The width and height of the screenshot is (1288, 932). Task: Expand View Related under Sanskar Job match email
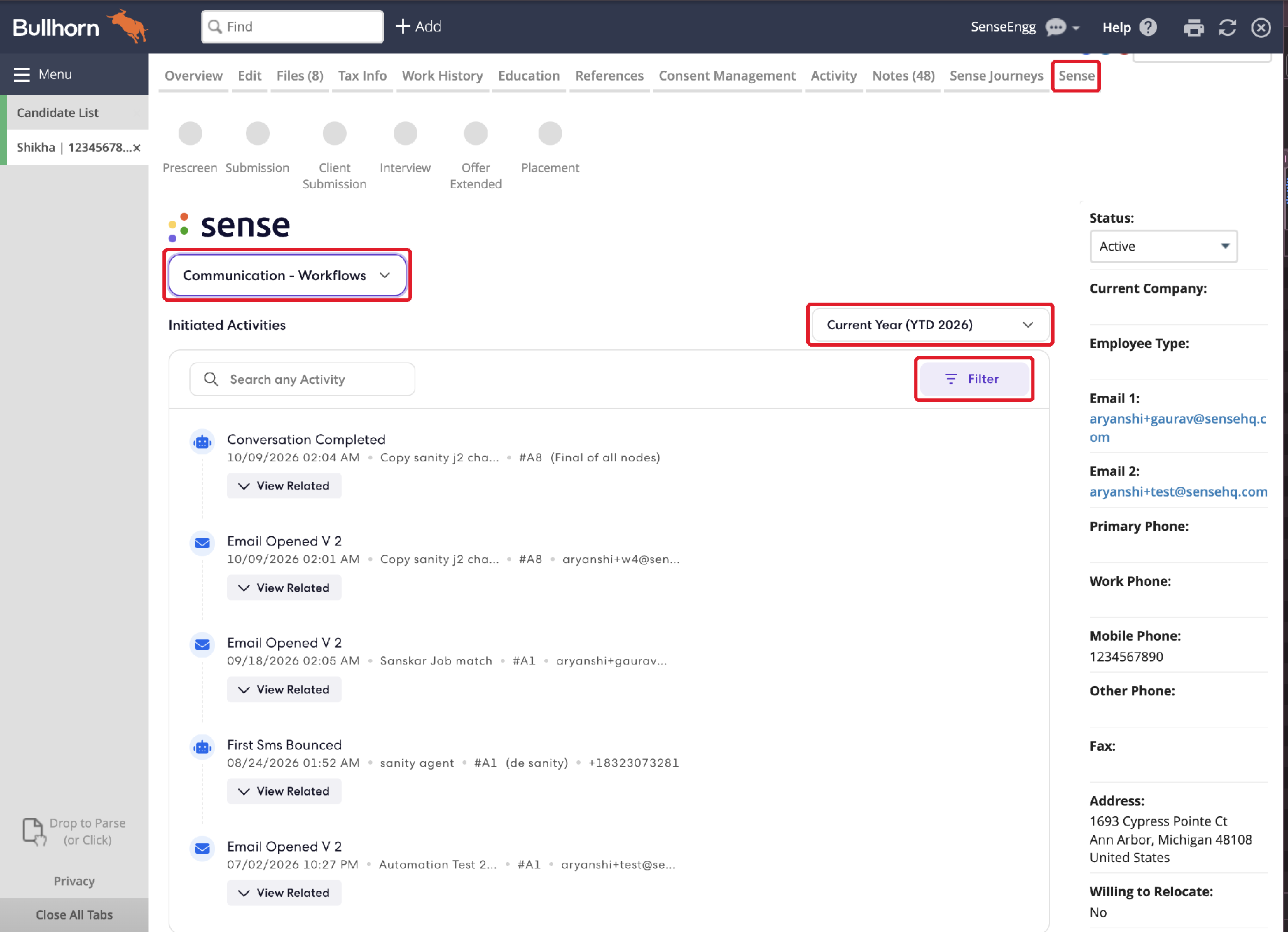pos(284,690)
